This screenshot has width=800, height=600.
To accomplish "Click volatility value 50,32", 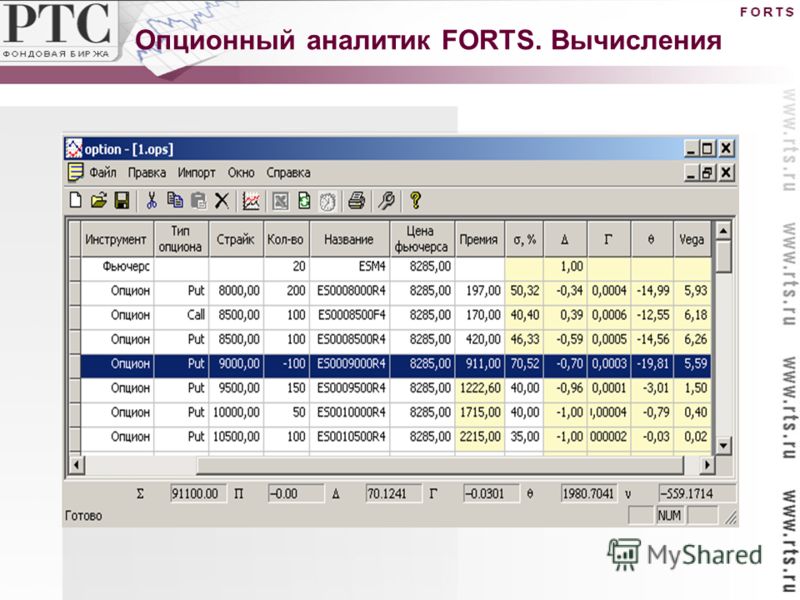I will (524, 291).
